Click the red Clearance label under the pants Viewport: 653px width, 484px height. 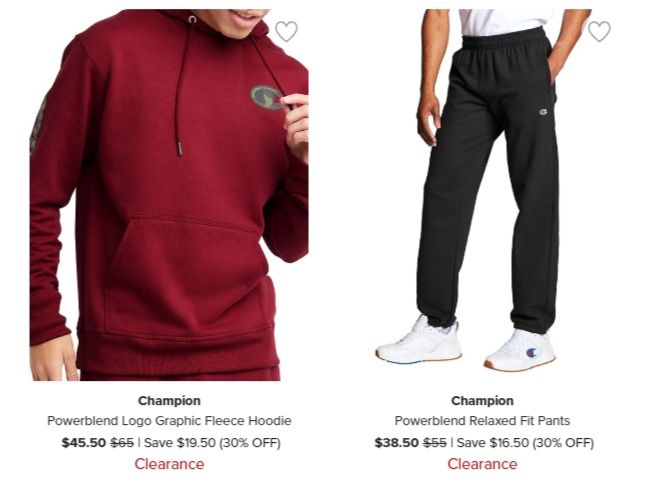tap(482, 464)
